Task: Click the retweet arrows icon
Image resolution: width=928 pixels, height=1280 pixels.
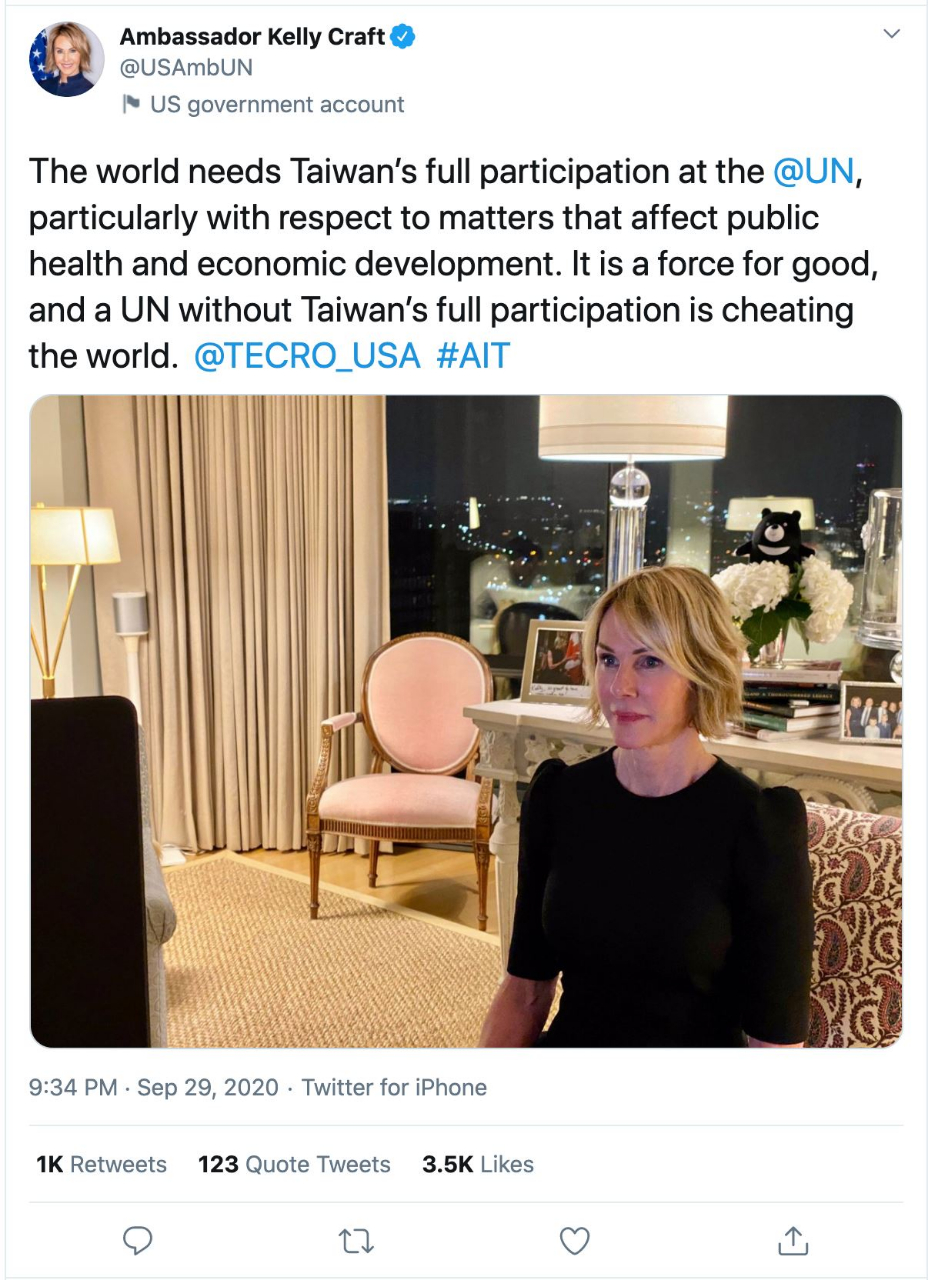Action: coord(355,1241)
